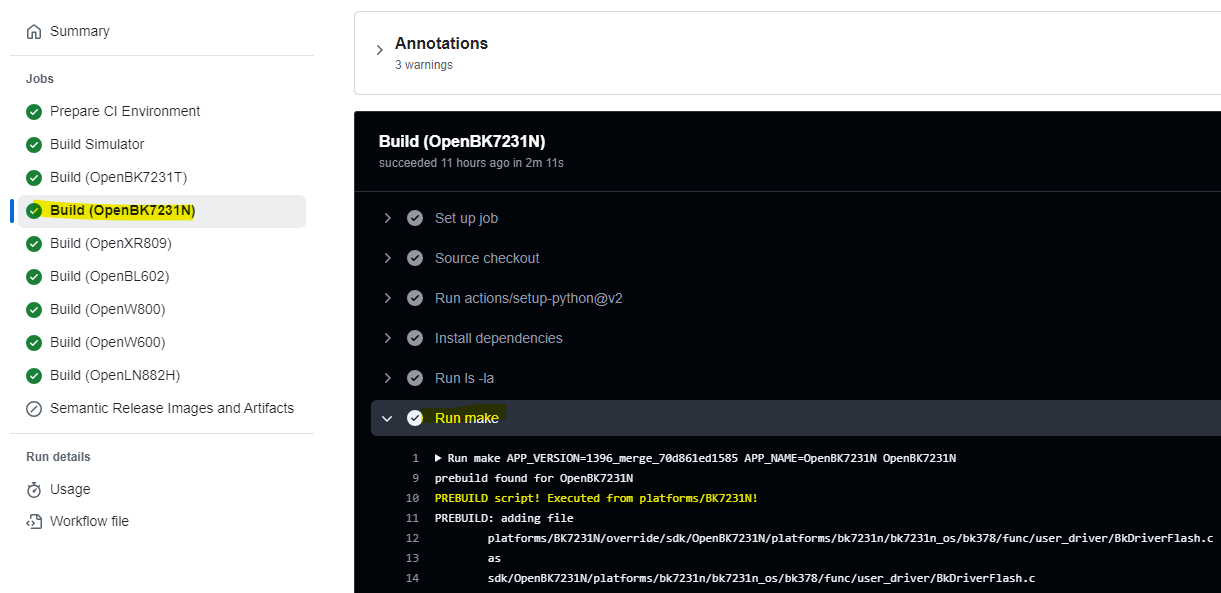The width and height of the screenshot is (1221, 593).
Task: Click log line number 10
Action: tap(413, 498)
